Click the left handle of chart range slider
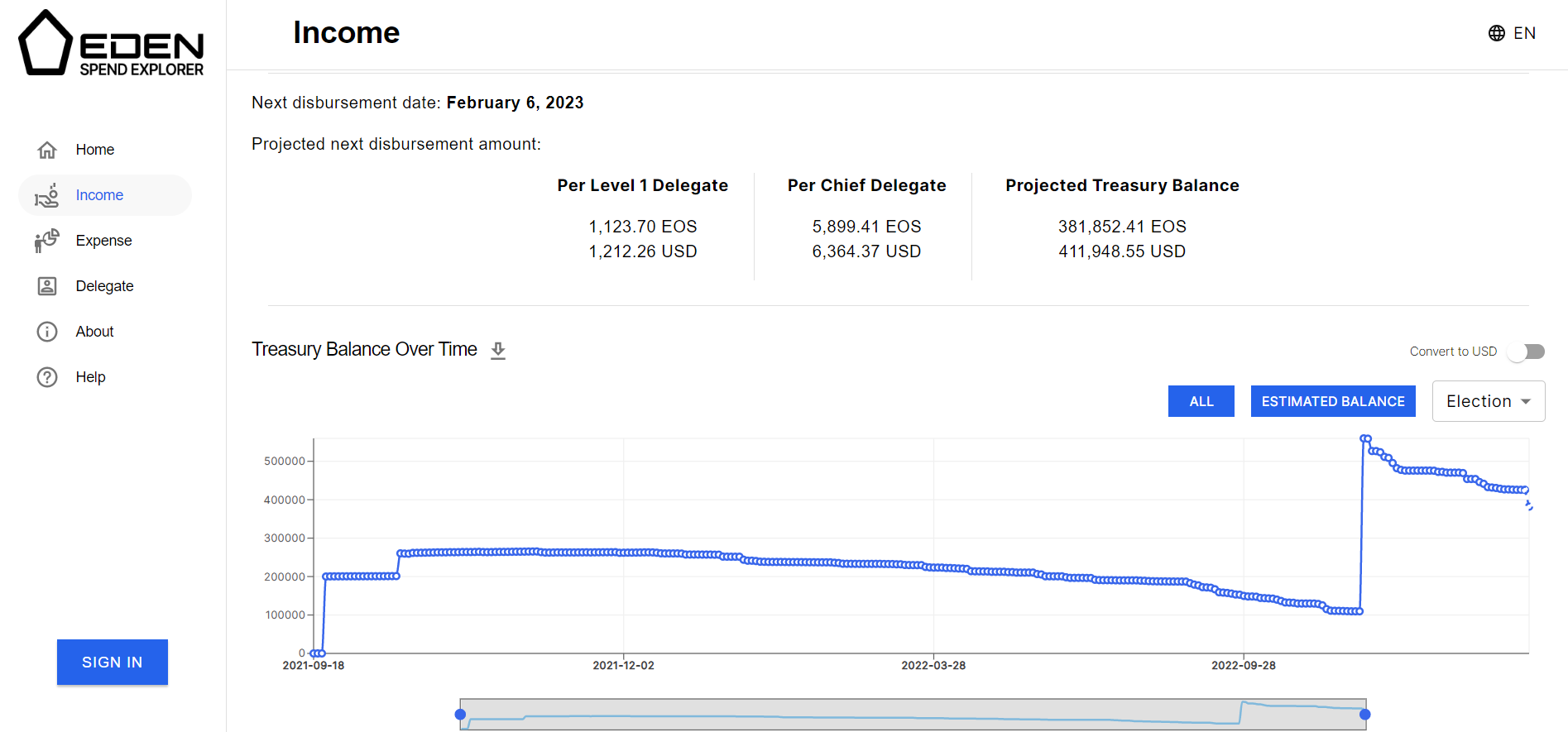Image resolution: width=1568 pixels, height=732 pixels. click(460, 715)
